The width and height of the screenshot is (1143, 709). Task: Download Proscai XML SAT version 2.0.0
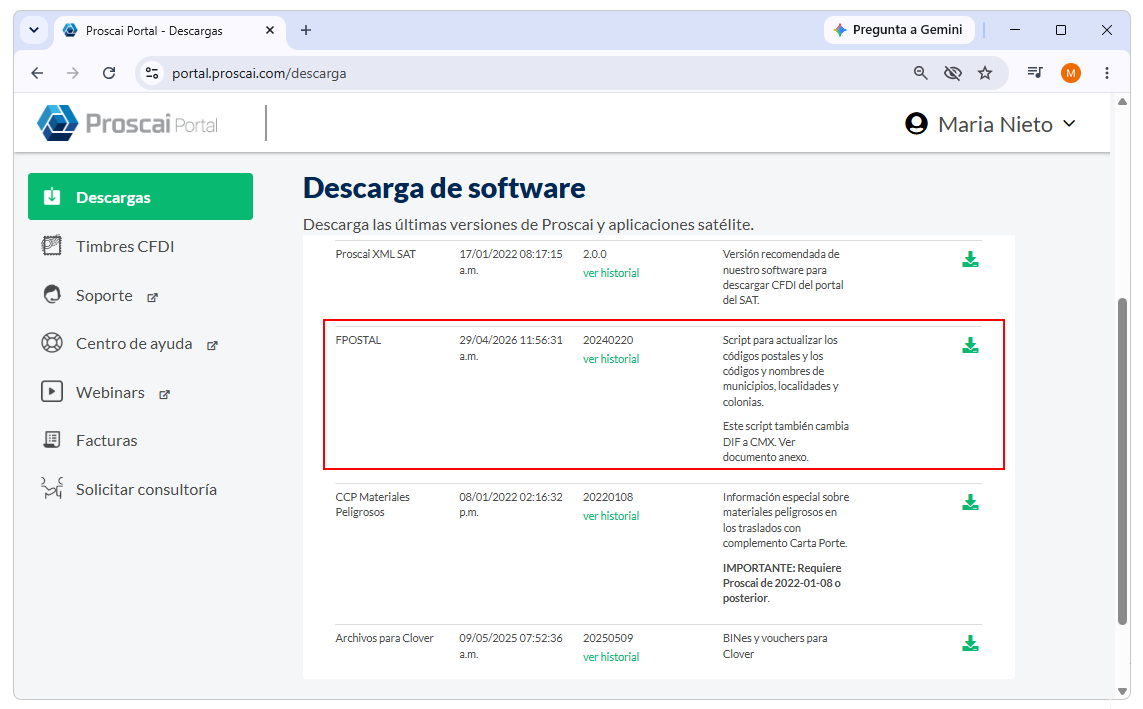coord(970,259)
